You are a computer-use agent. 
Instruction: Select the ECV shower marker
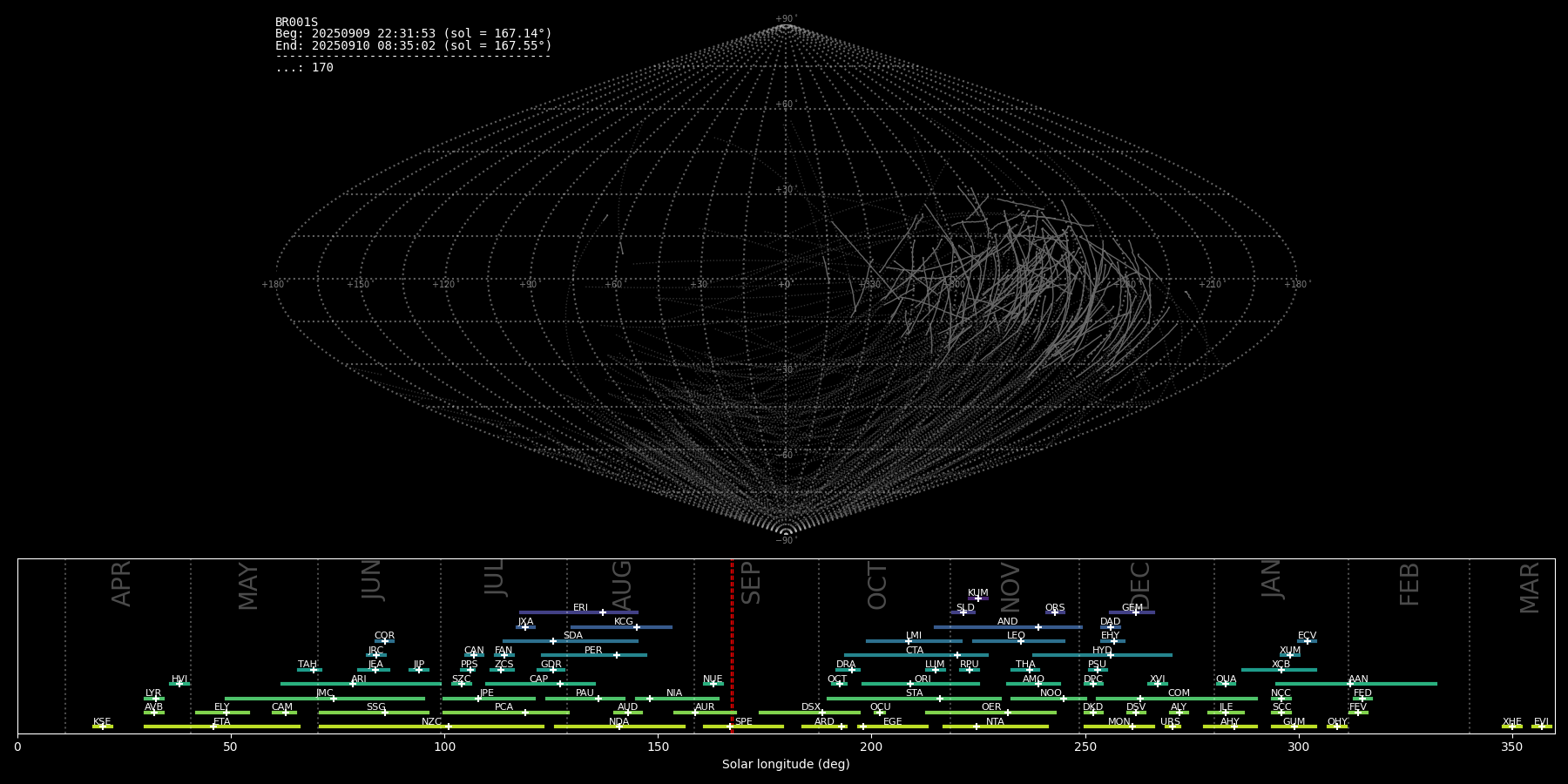pos(1307,641)
